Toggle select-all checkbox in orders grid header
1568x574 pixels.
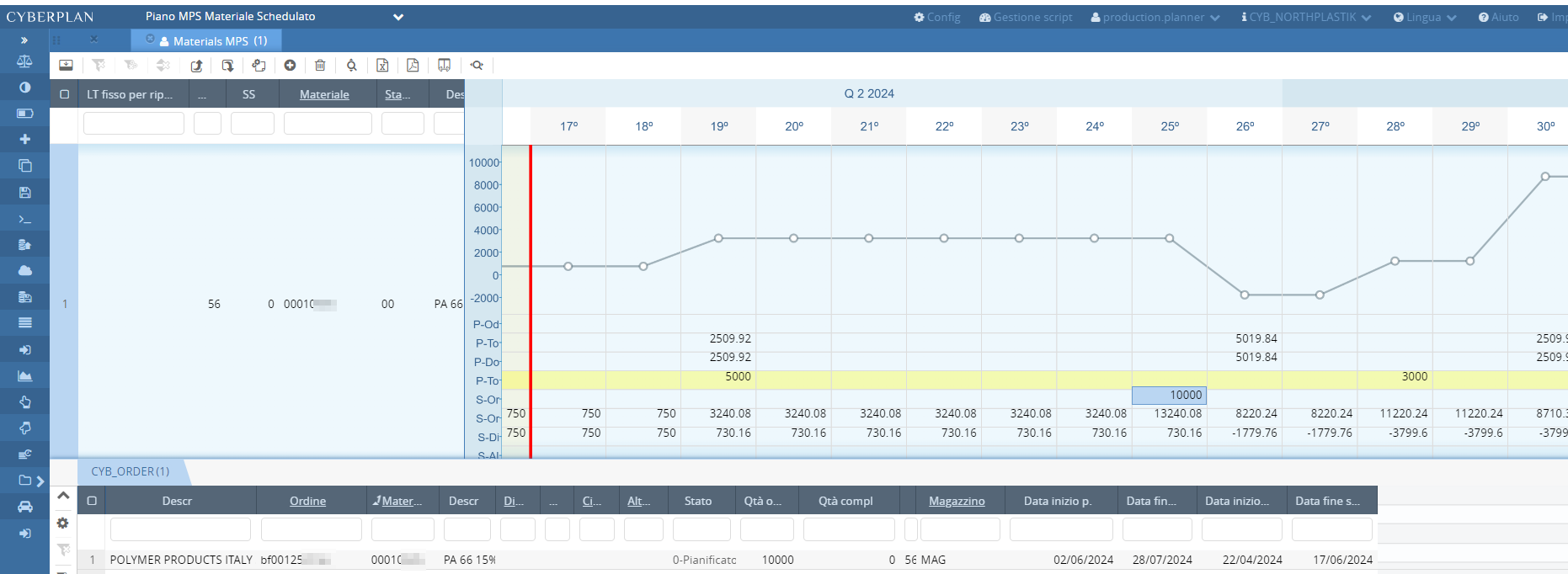[x=92, y=501]
